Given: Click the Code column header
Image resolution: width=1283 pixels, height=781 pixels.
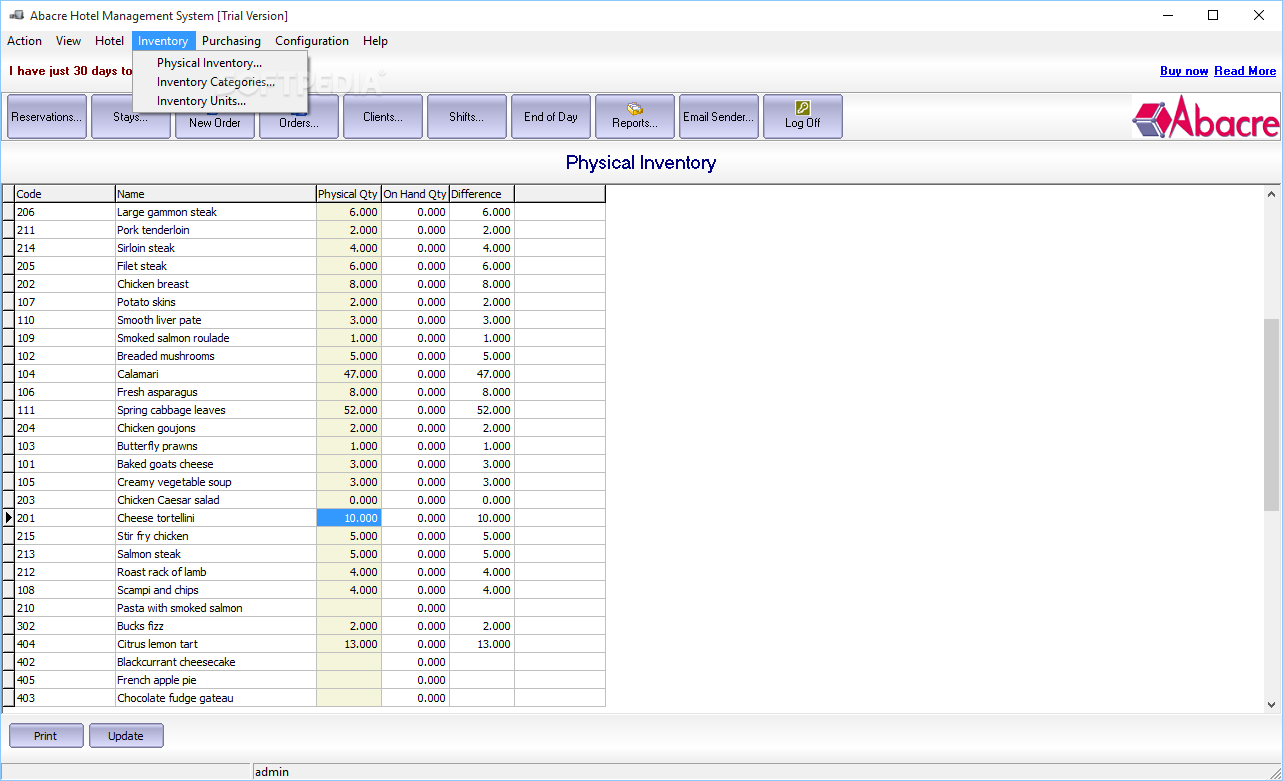Looking at the screenshot, I should pyautogui.click(x=65, y=194).
